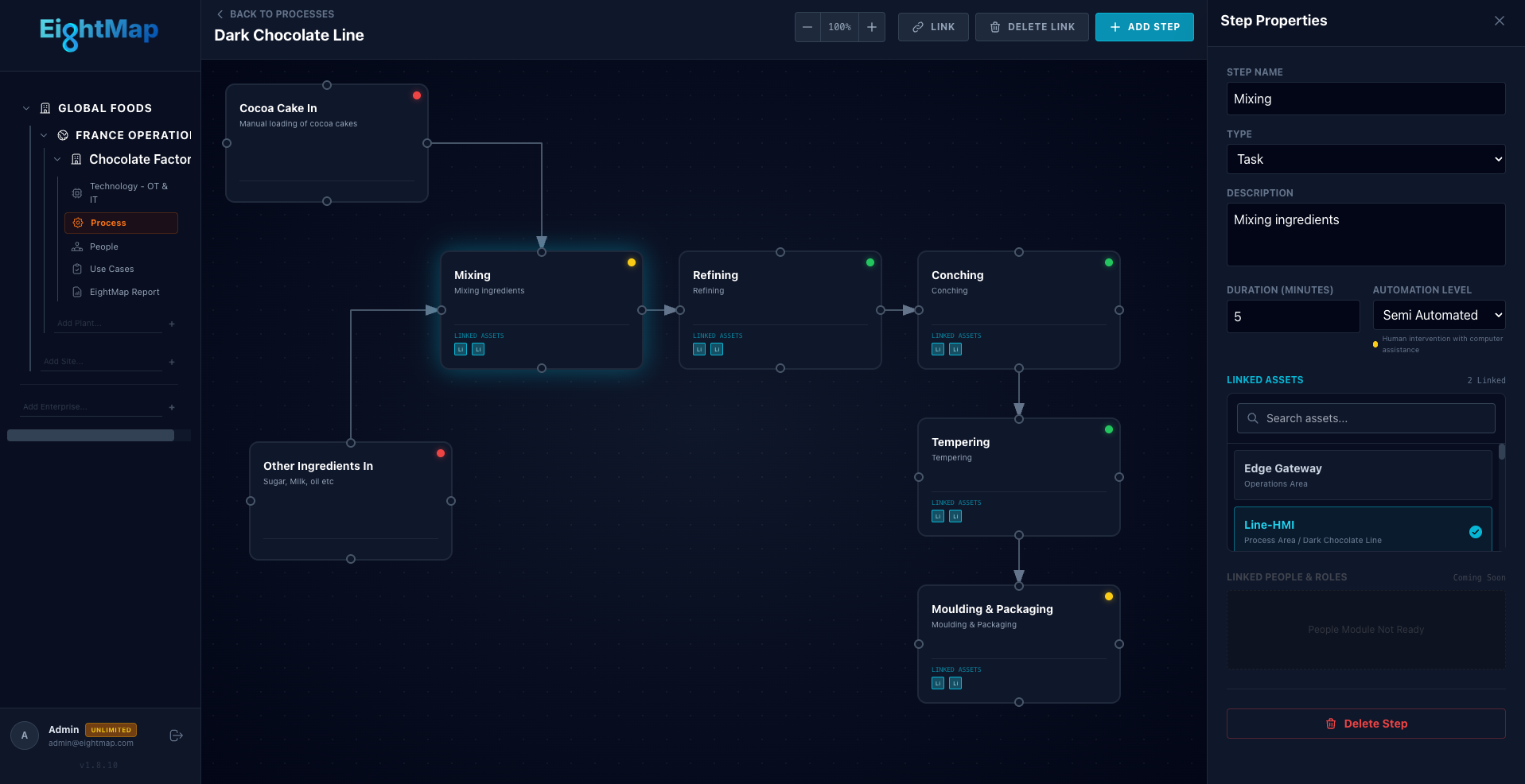This screenshot has height=784, width=1525.
Task: Change the Automation Level dropdown
Action: pyautogui.click(x=1438, y=315)
